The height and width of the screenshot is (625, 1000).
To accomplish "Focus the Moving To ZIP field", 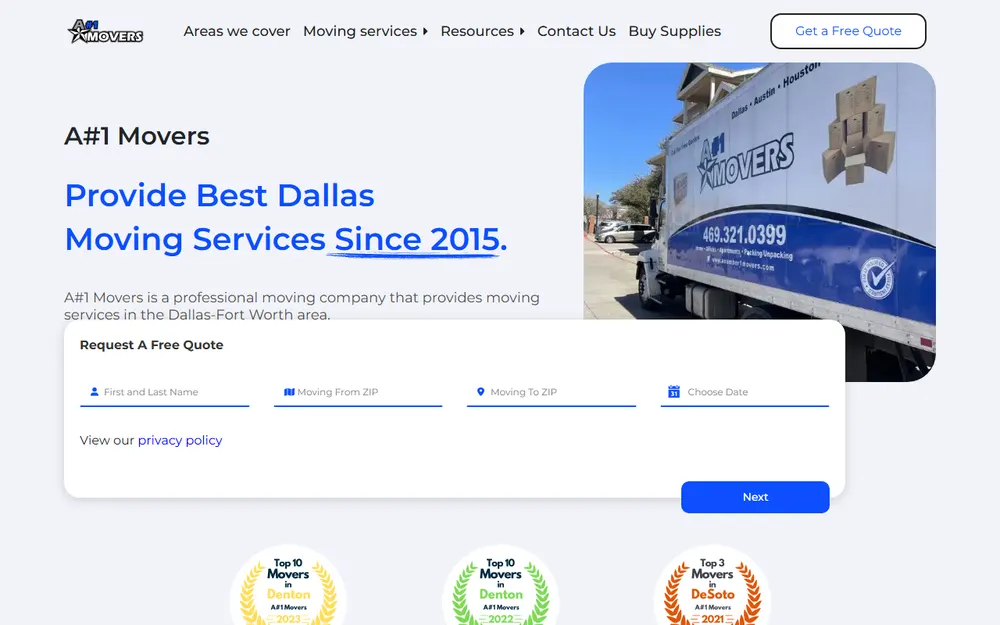I will [x=552, y=392].
